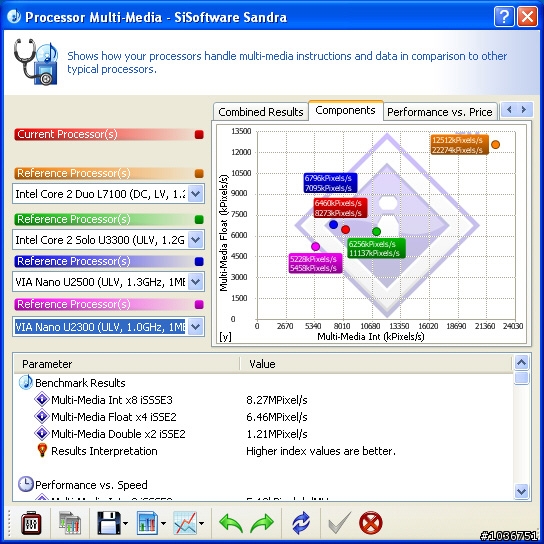
Task: Click the 8.27MPixel/s value
Action: tap(277, 400)
